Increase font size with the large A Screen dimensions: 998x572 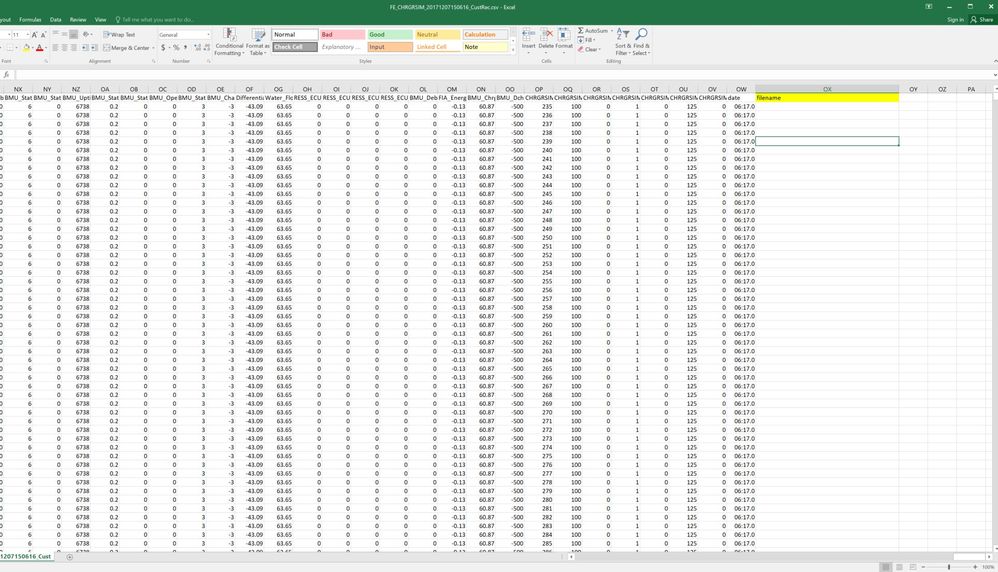click(34, 35)
